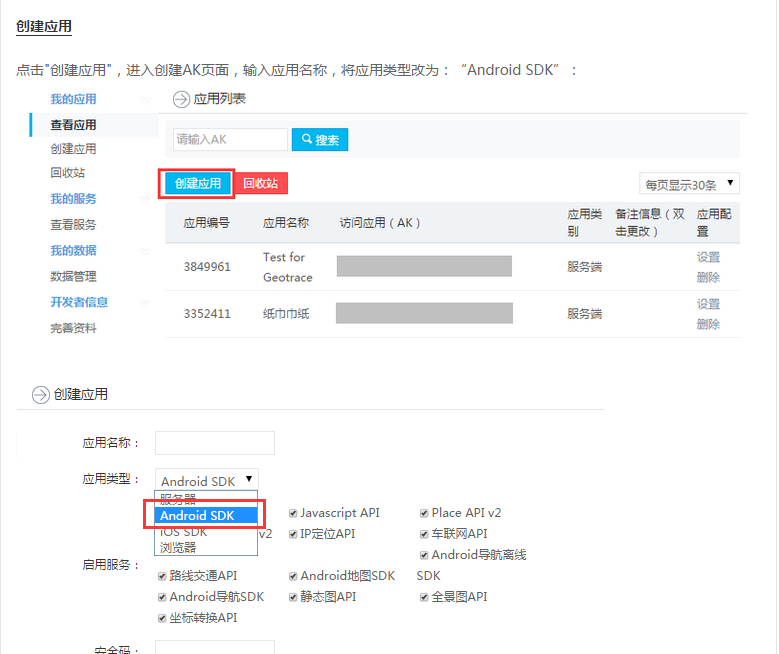779x654 pixels.
Task: Click the red 回收站 button
Action: [260, 184]
